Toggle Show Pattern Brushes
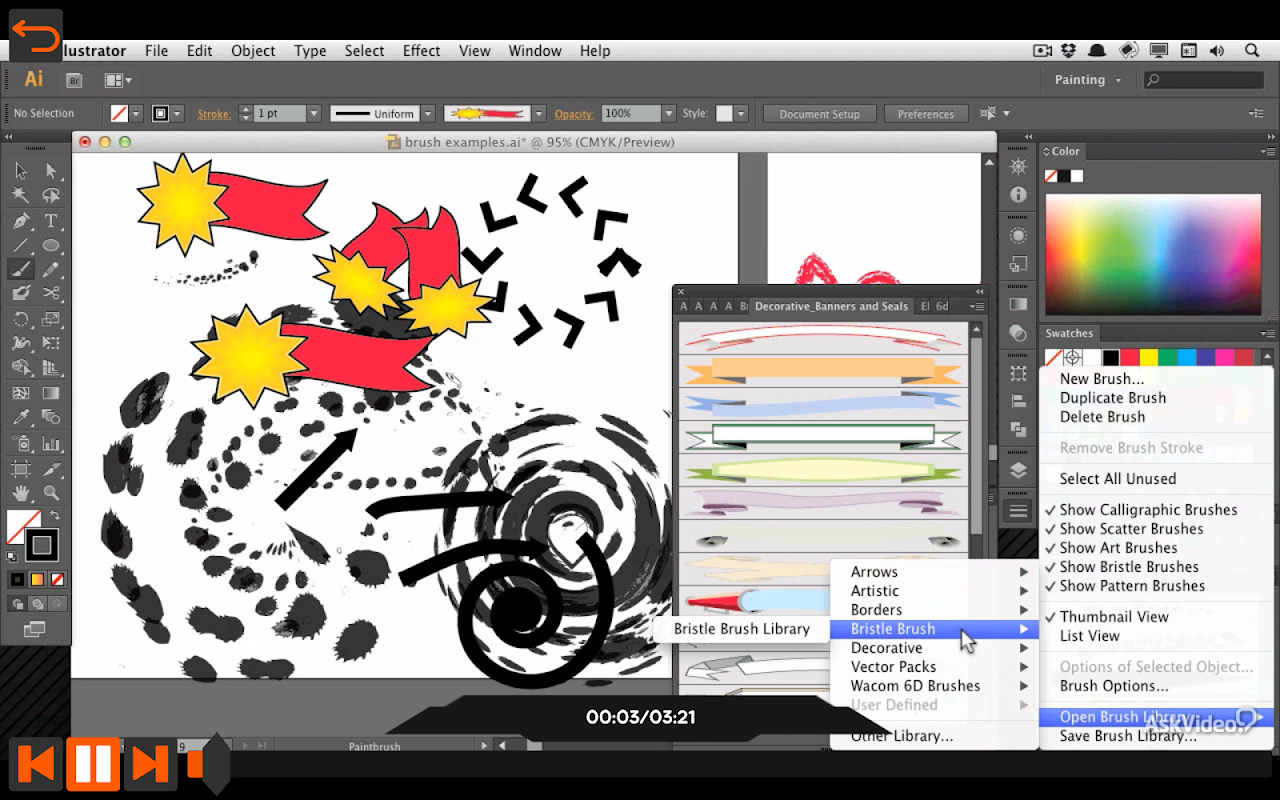 pyautogui.click(x=1132, y=586)
